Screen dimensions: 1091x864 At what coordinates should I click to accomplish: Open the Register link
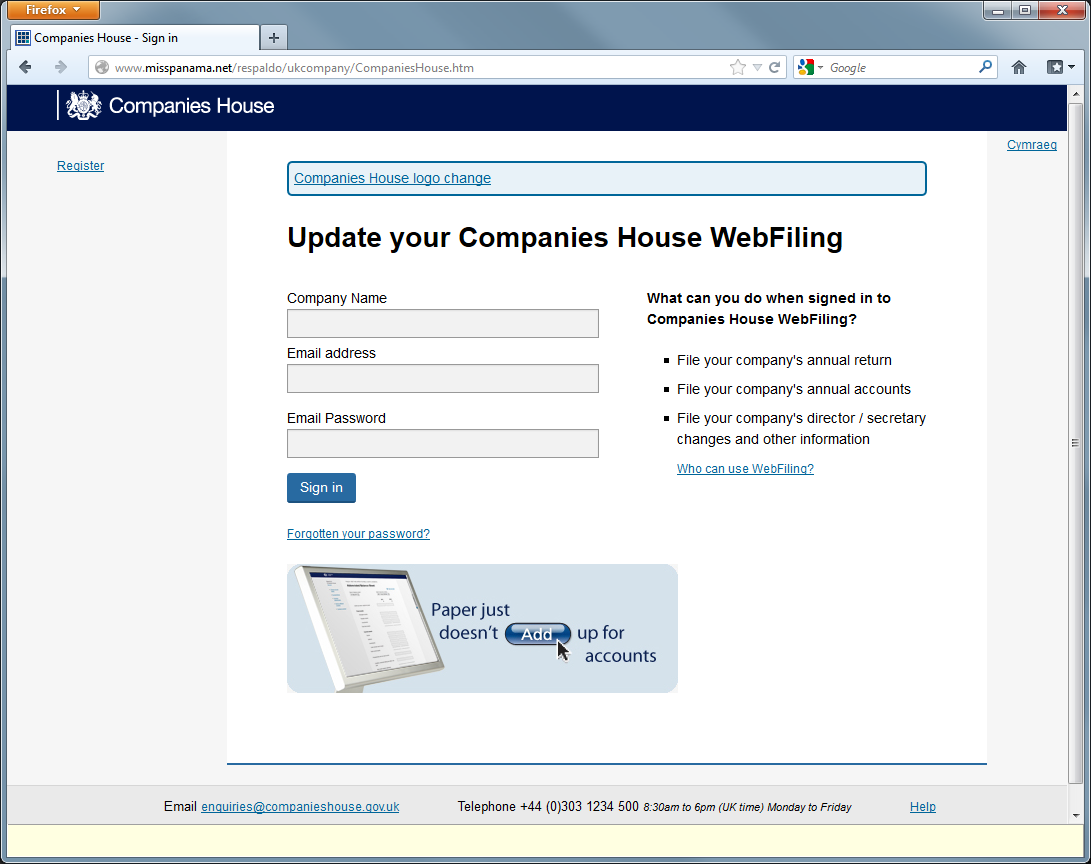81,166
